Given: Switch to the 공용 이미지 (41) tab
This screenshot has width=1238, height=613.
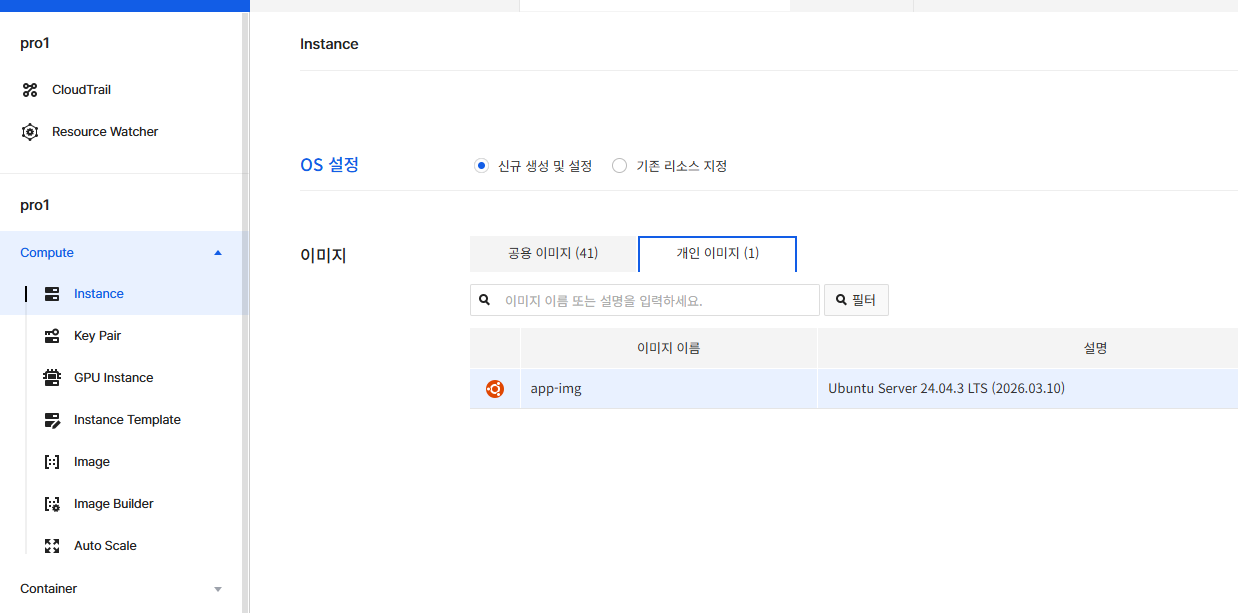Looking at the screenshot, I should point(553,254).
